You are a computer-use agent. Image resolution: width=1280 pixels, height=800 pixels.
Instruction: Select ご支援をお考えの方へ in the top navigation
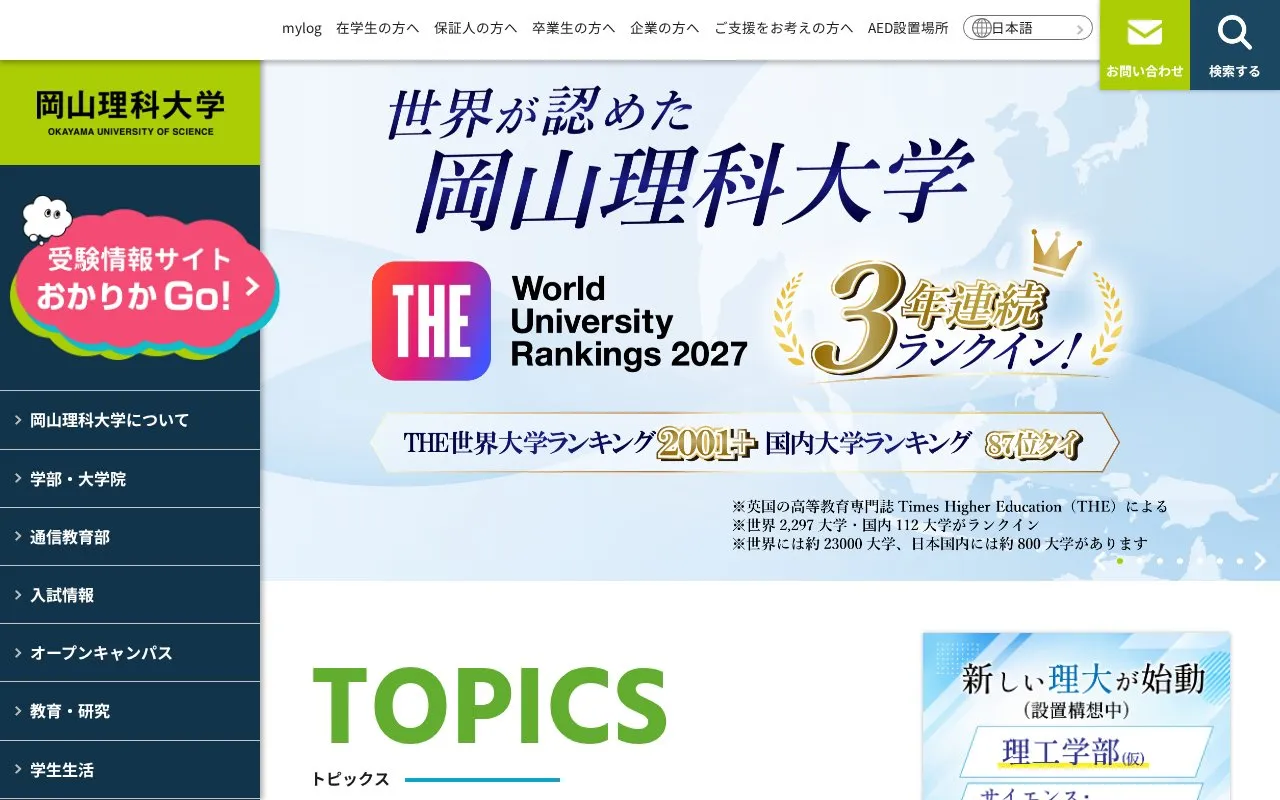[x=784, y=28]
